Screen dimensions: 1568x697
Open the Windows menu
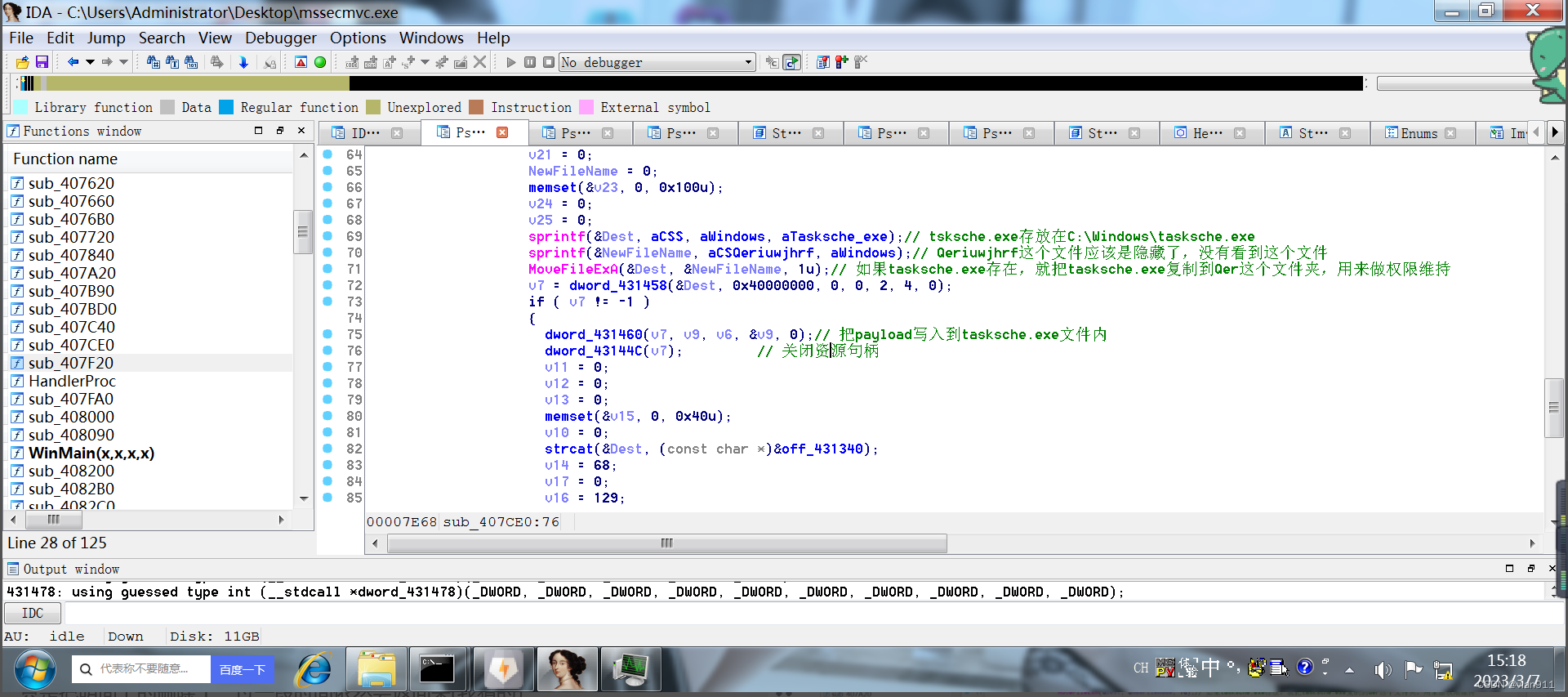pos(431,38)
